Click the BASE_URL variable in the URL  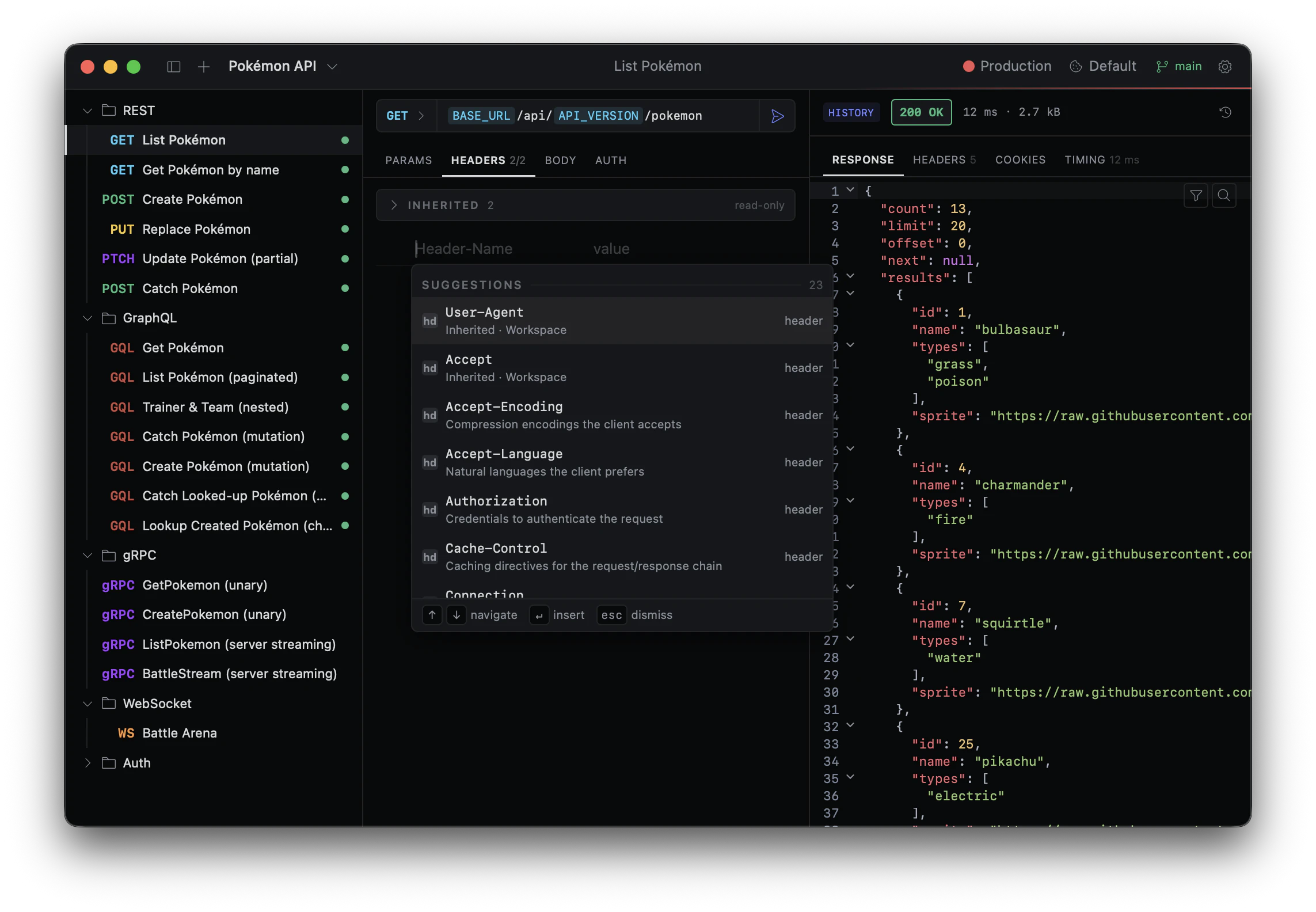(481, 116)
